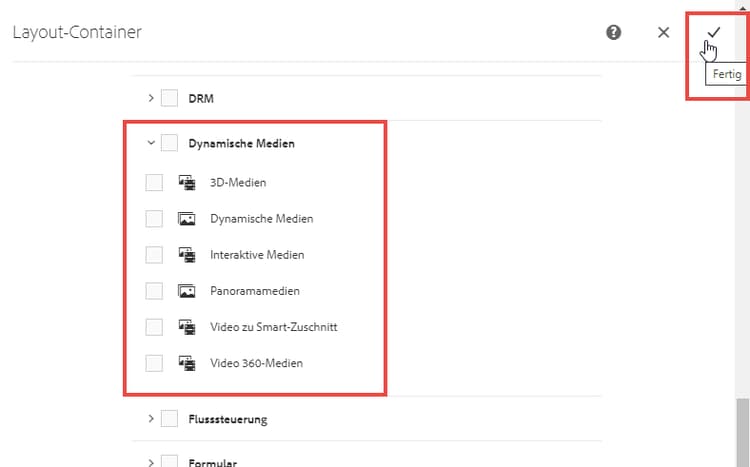Select the Video 360-Medien item label
Image resolution: width=750 pixels, height=467 pixels.
click(256, 363)
